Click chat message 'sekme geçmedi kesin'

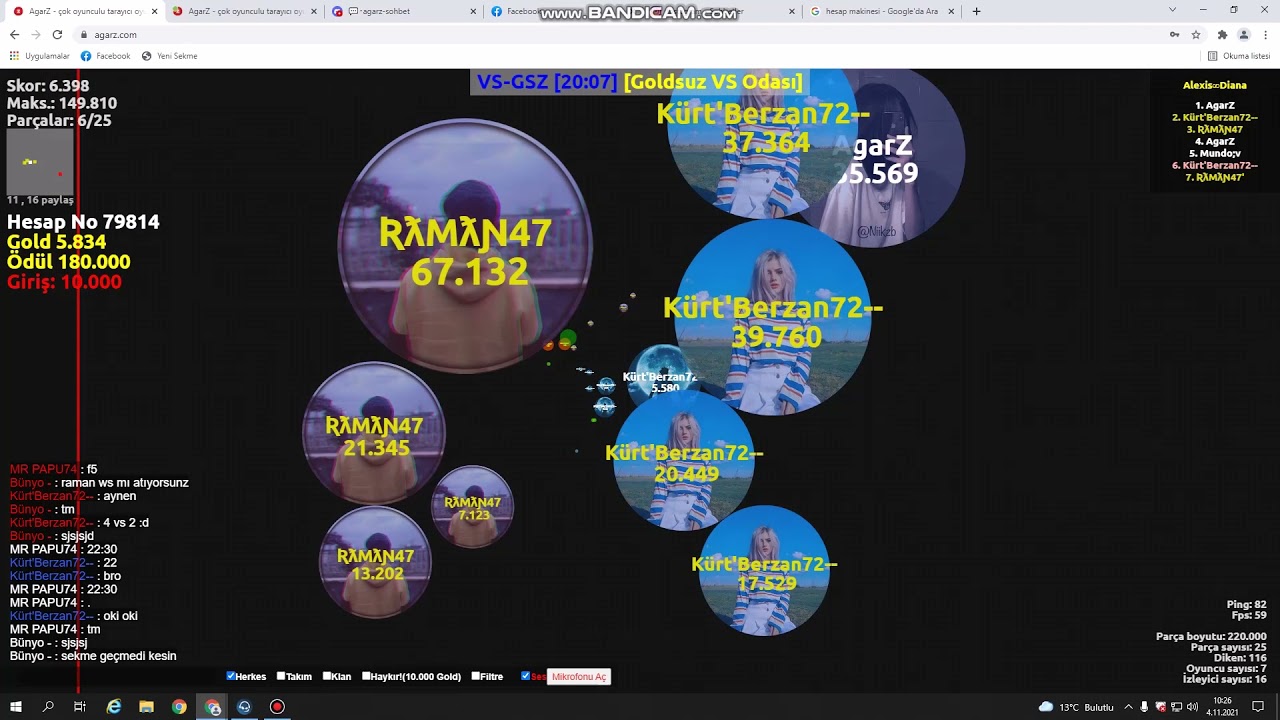[118, 656]
